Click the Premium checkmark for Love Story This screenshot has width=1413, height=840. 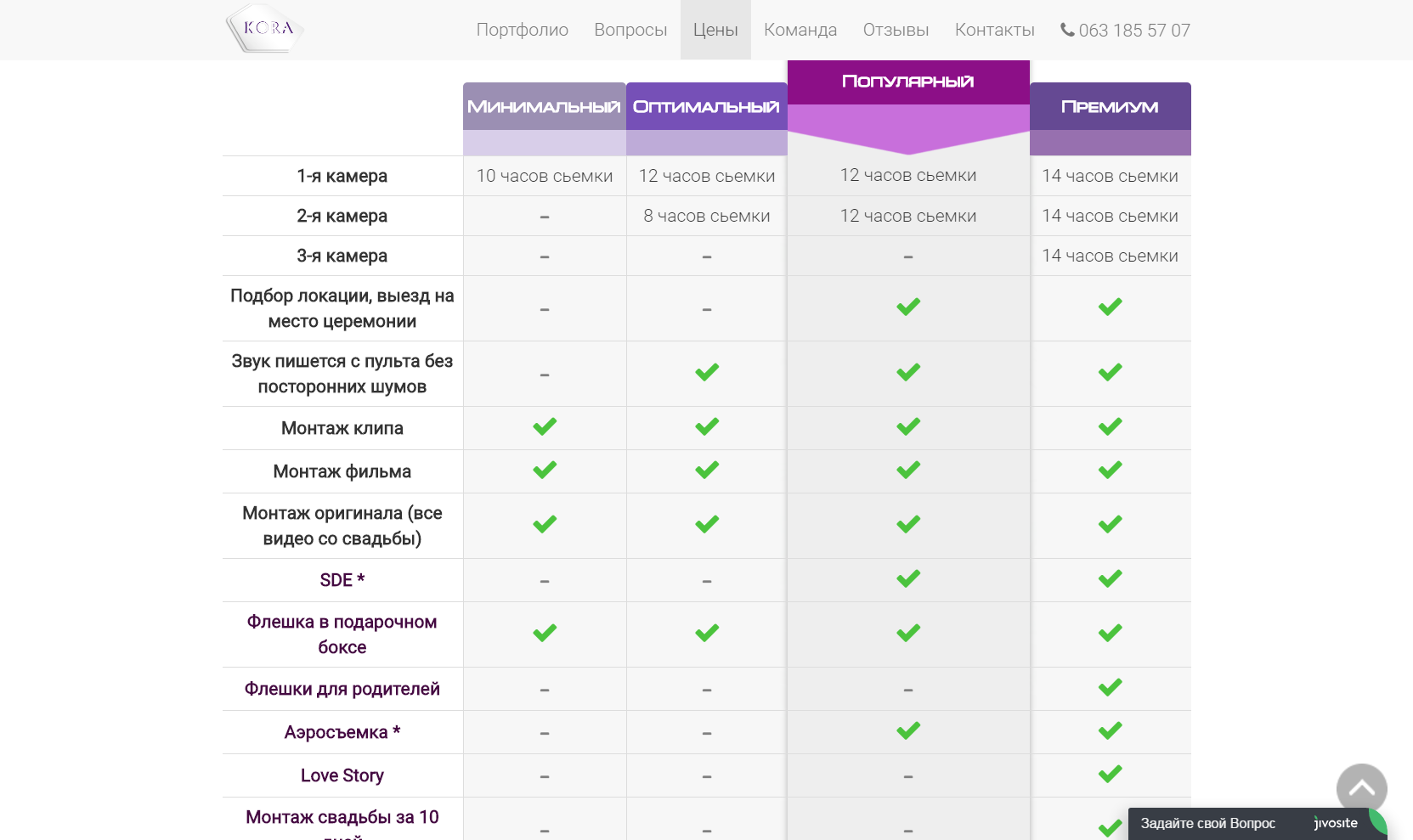1110,774
